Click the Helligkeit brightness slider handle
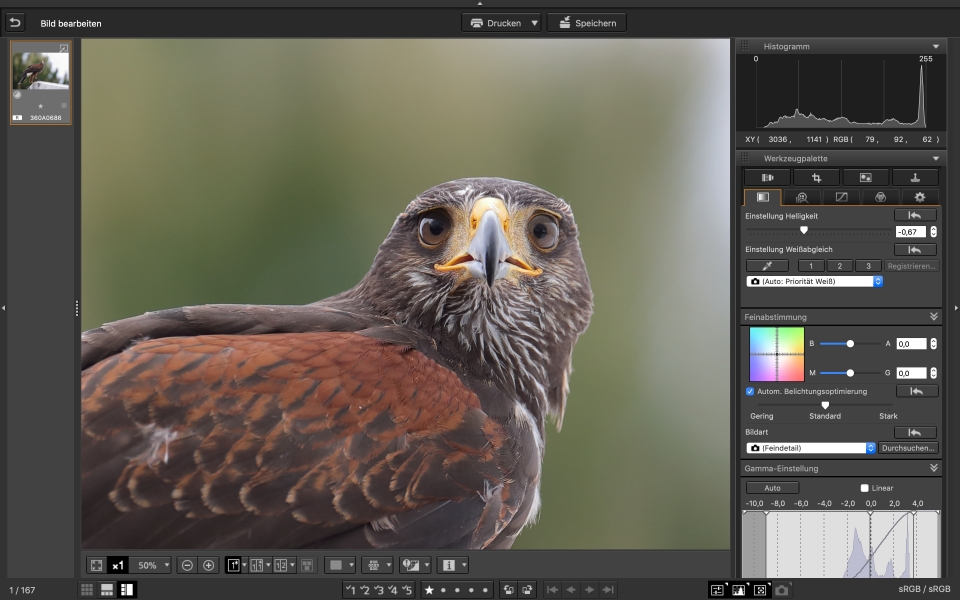This screenshot has height=600, width=960. pos(803,230)
